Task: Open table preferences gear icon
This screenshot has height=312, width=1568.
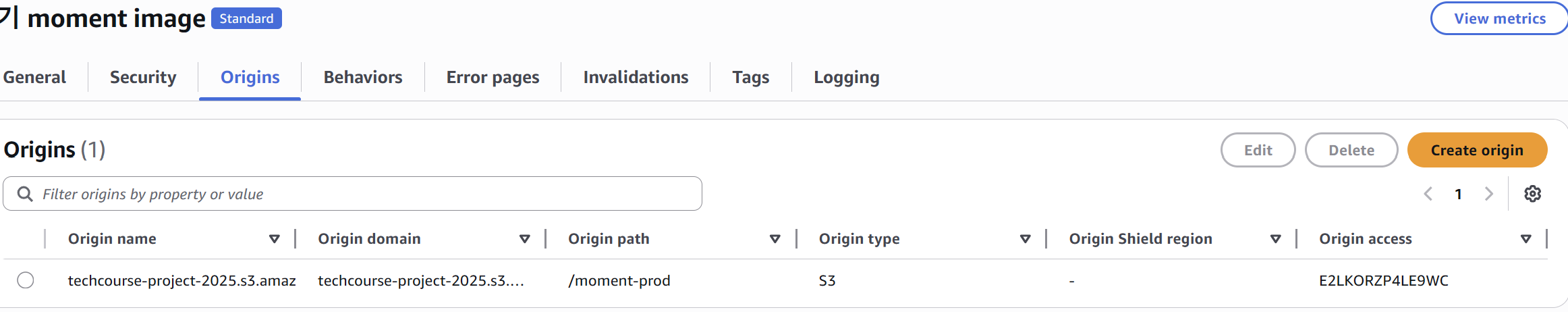Action: pyautogui.click(x=1532, y=194)
